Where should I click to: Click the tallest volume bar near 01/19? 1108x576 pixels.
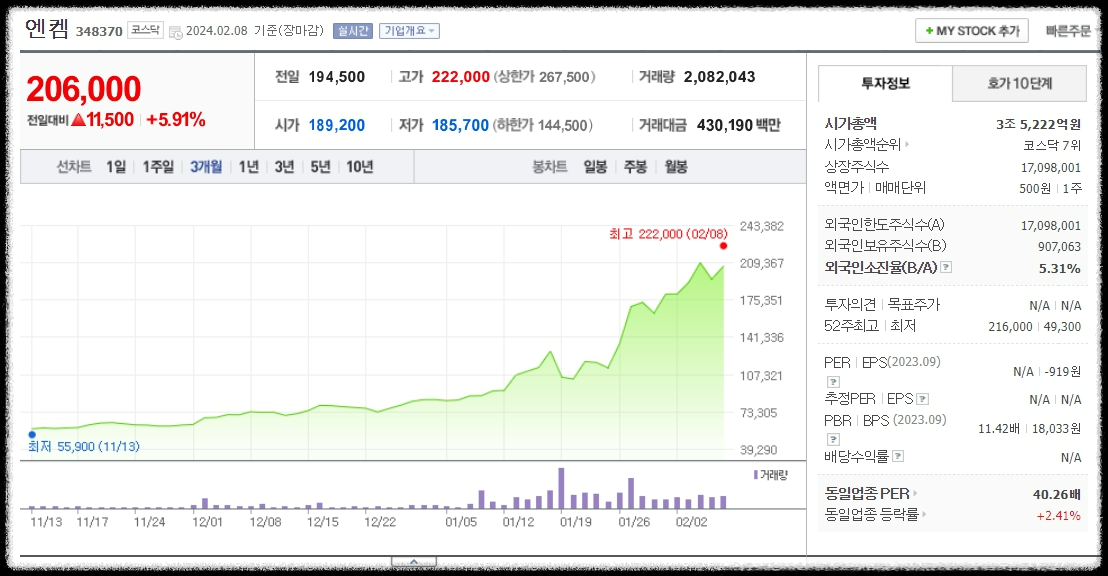point(561,488)
